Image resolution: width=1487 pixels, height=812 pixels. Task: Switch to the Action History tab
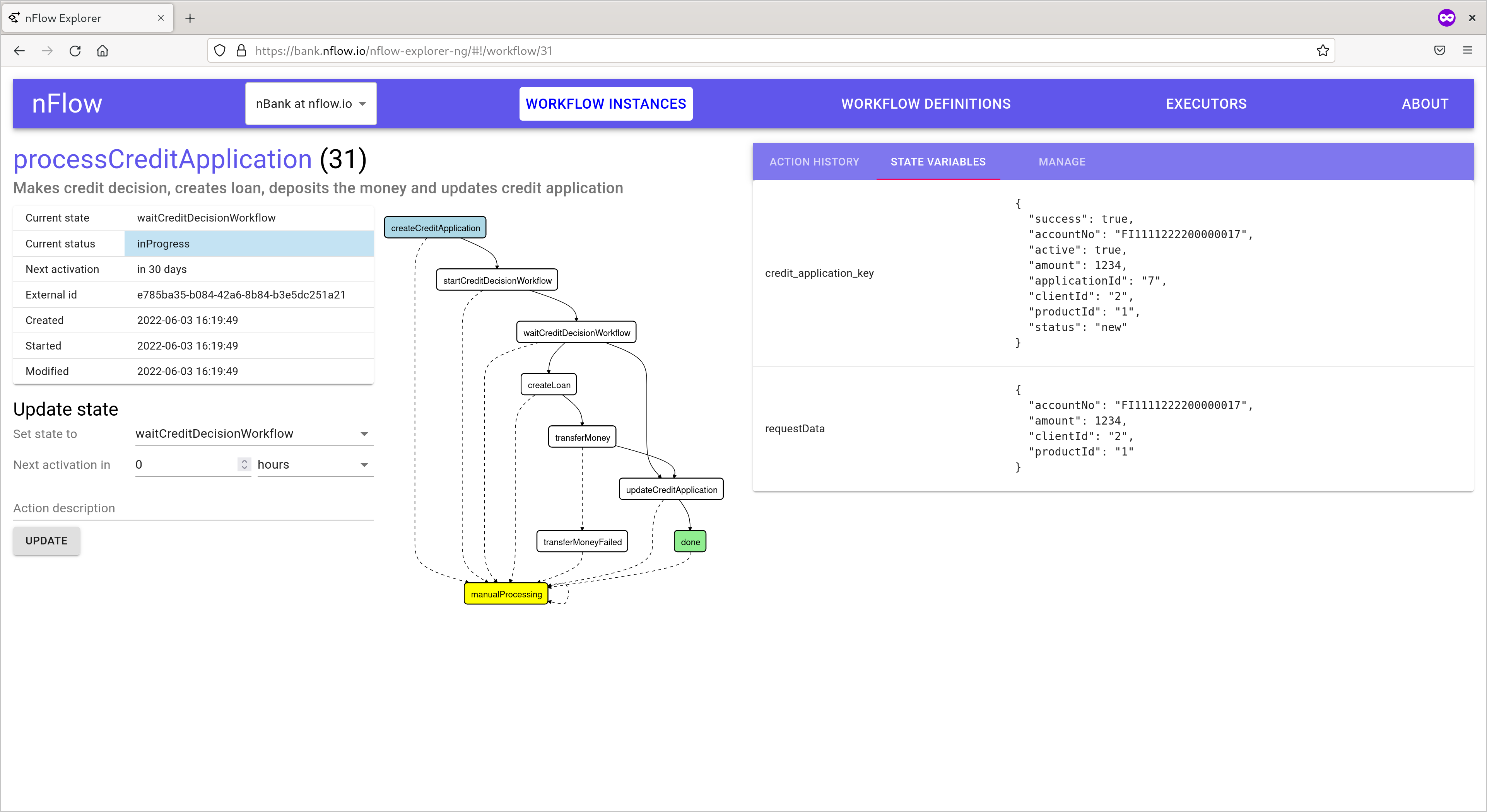point(814,162)
